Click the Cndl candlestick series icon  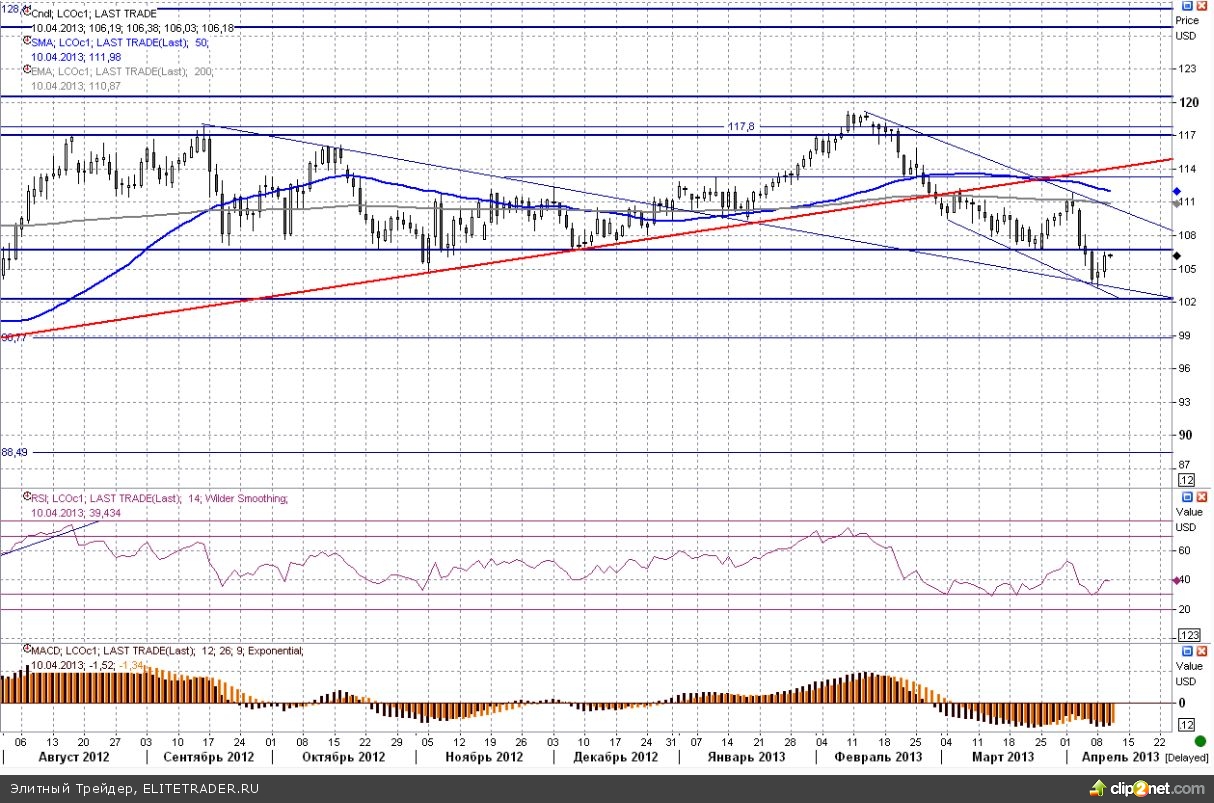pyautogui.click(x=26, y=13)
